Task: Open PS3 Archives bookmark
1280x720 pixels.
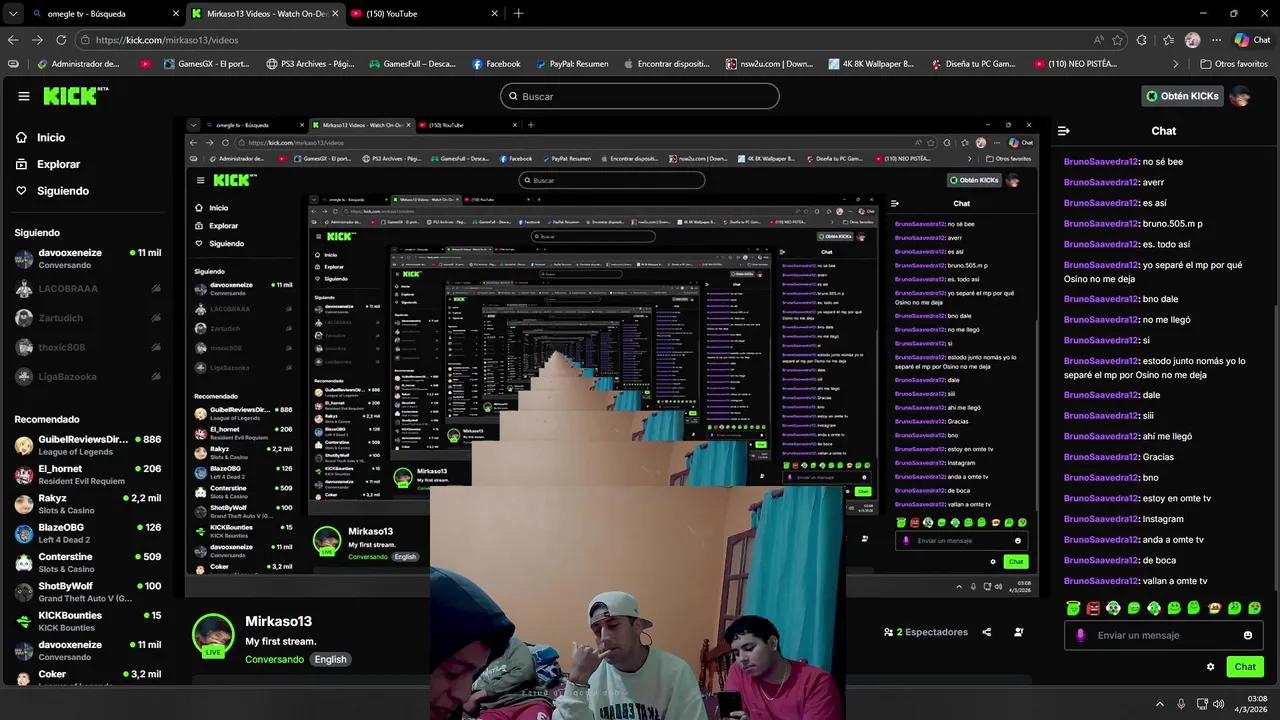Action: point(311,64)
